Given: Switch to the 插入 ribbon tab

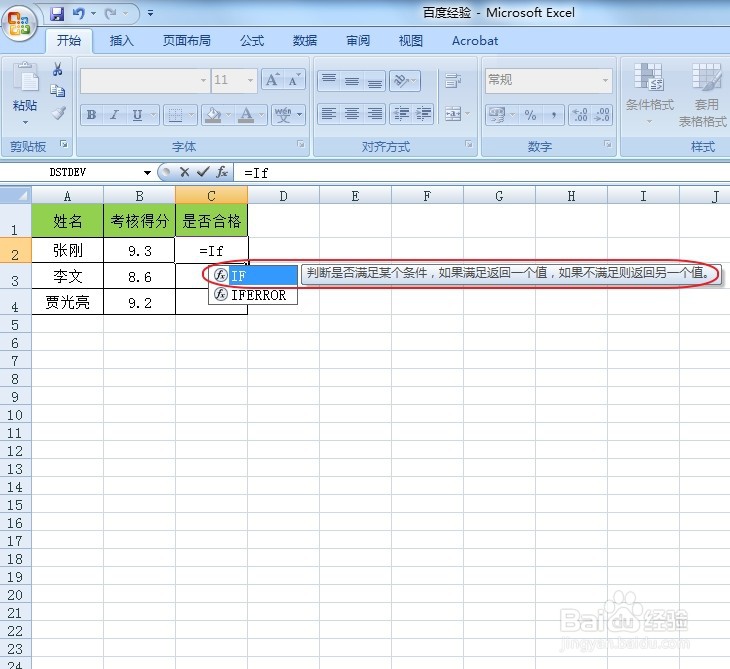Looking at the screenshot, I should (x=122, y=41).
